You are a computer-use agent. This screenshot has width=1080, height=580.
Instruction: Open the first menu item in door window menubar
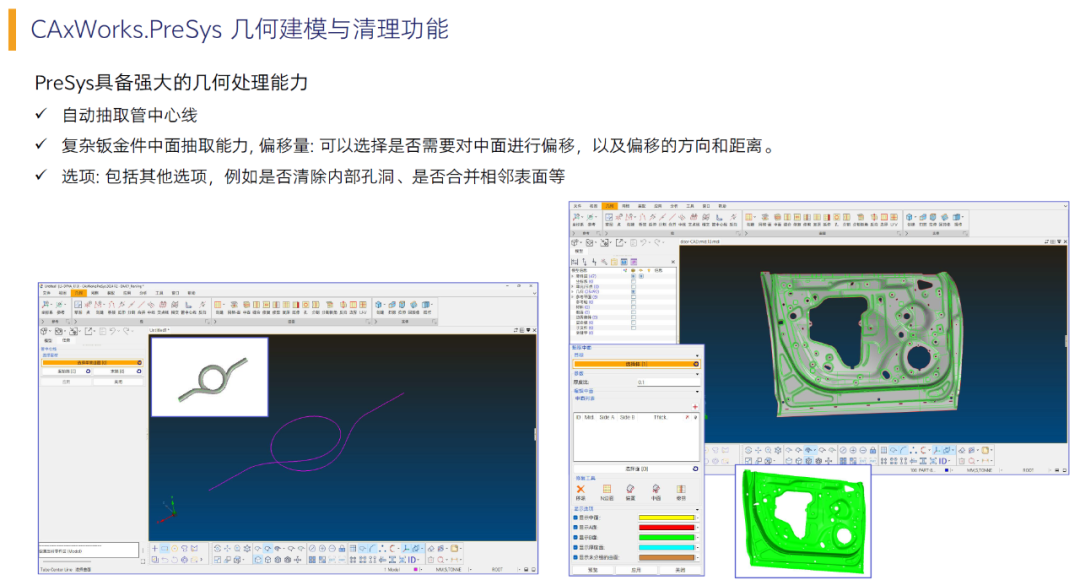point(577,206)
